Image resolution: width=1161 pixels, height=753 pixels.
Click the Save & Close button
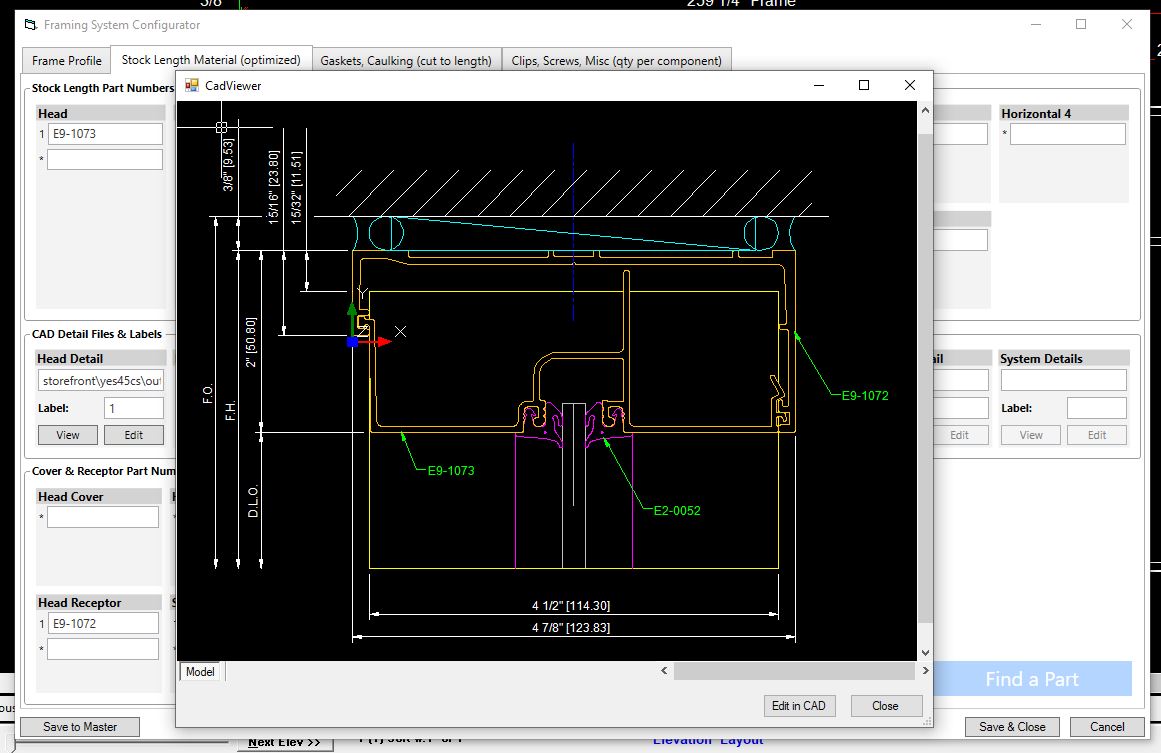tap(1012, 727)
